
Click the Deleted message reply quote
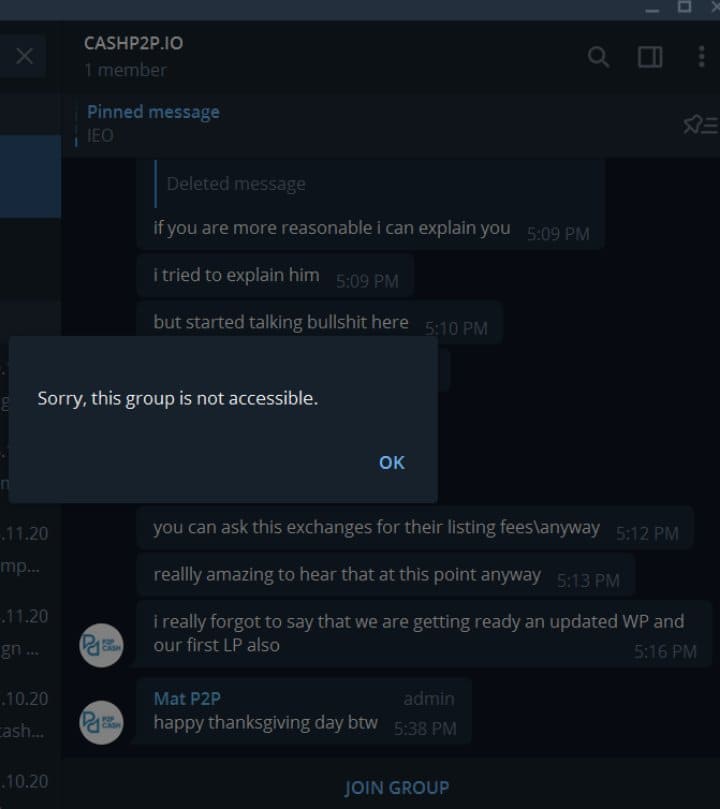pos(236,184)
